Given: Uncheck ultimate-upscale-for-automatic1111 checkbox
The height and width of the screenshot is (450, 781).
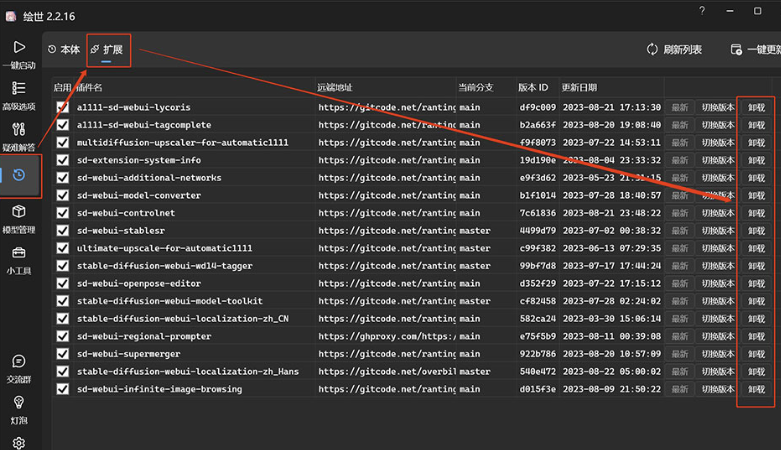Looking at the screenshot, I should point(63,248).
